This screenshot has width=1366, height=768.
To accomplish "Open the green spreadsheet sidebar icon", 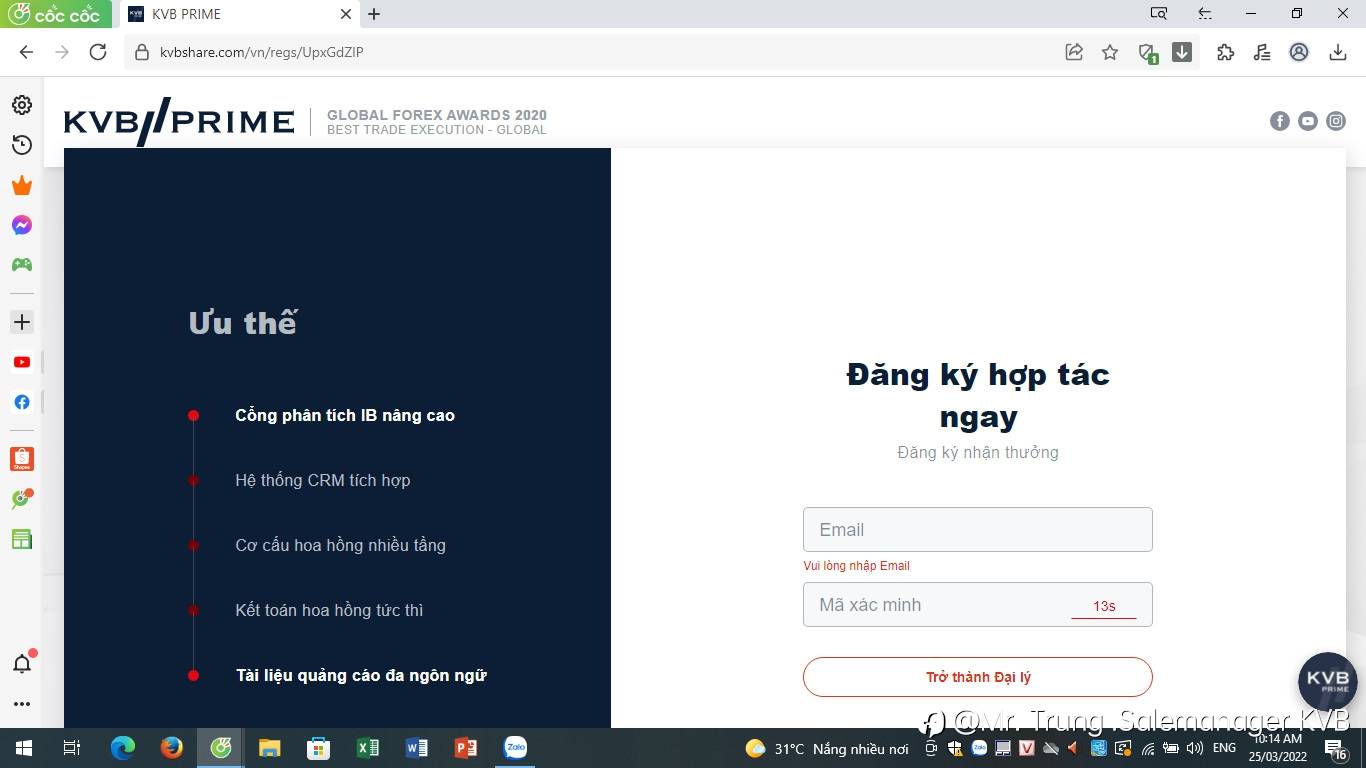I will [22, 539].
